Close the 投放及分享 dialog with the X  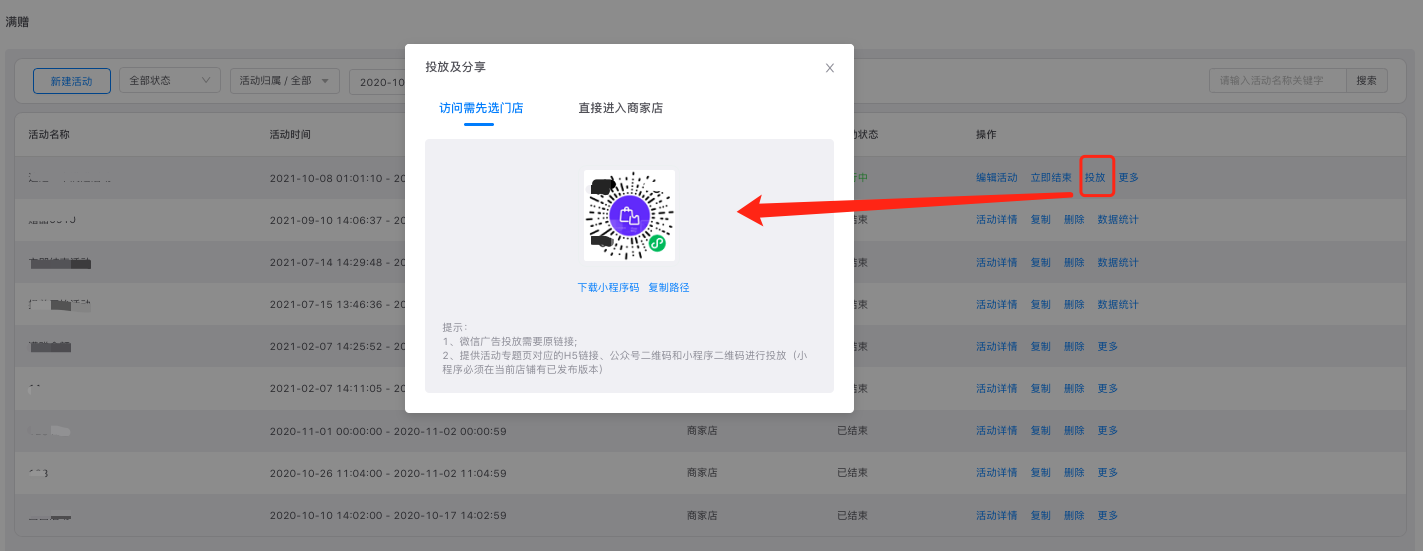[829, 68]
